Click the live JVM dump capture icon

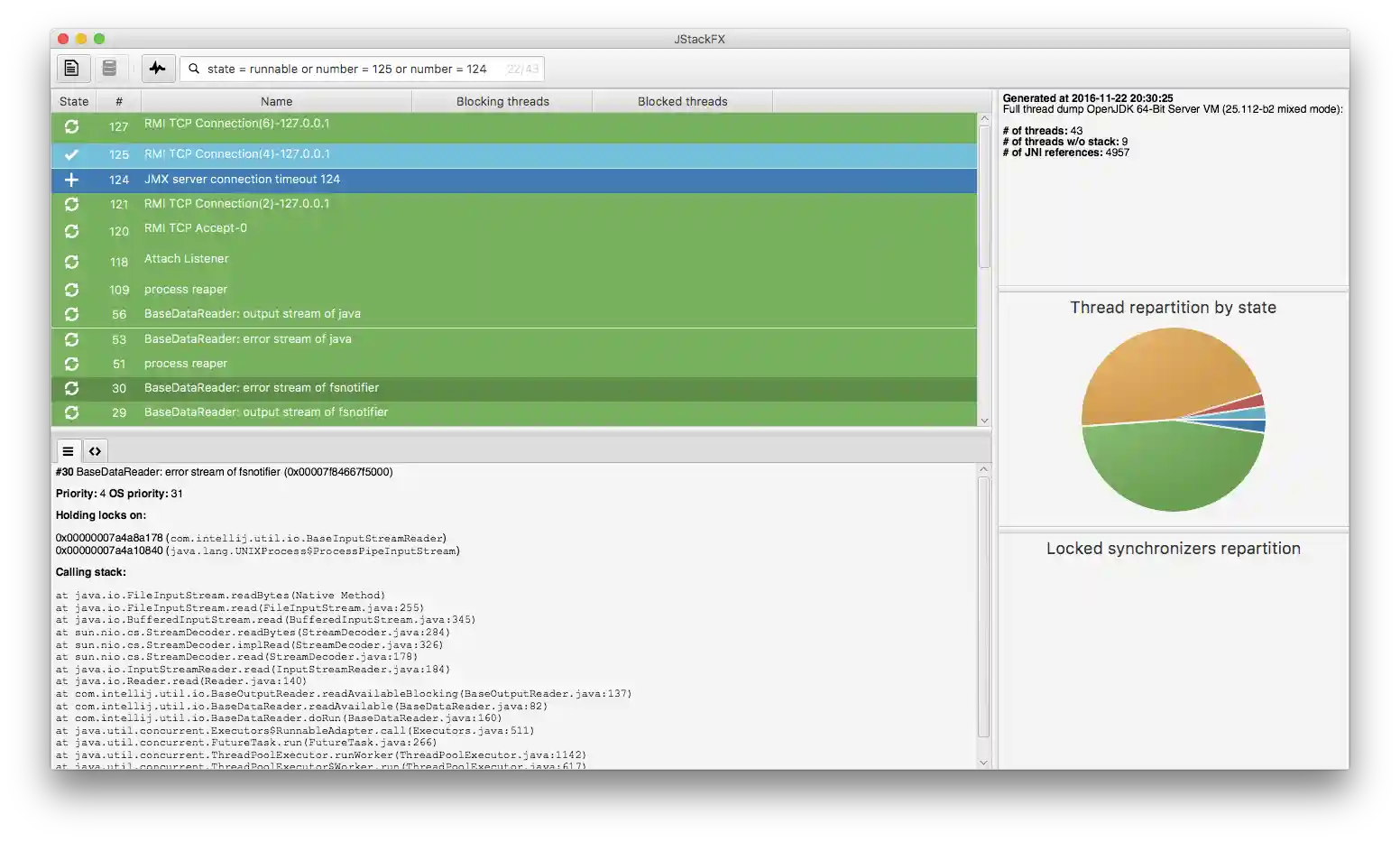coord(110,68)
